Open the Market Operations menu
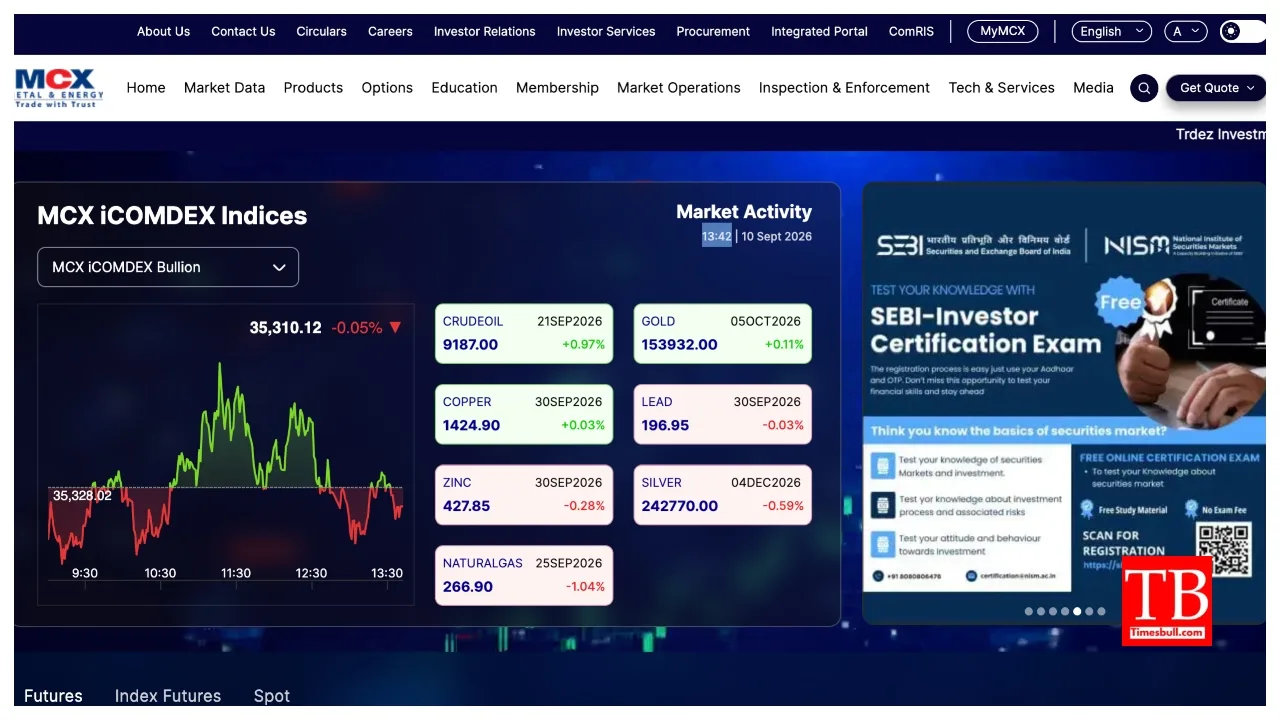 pos(679,88)
